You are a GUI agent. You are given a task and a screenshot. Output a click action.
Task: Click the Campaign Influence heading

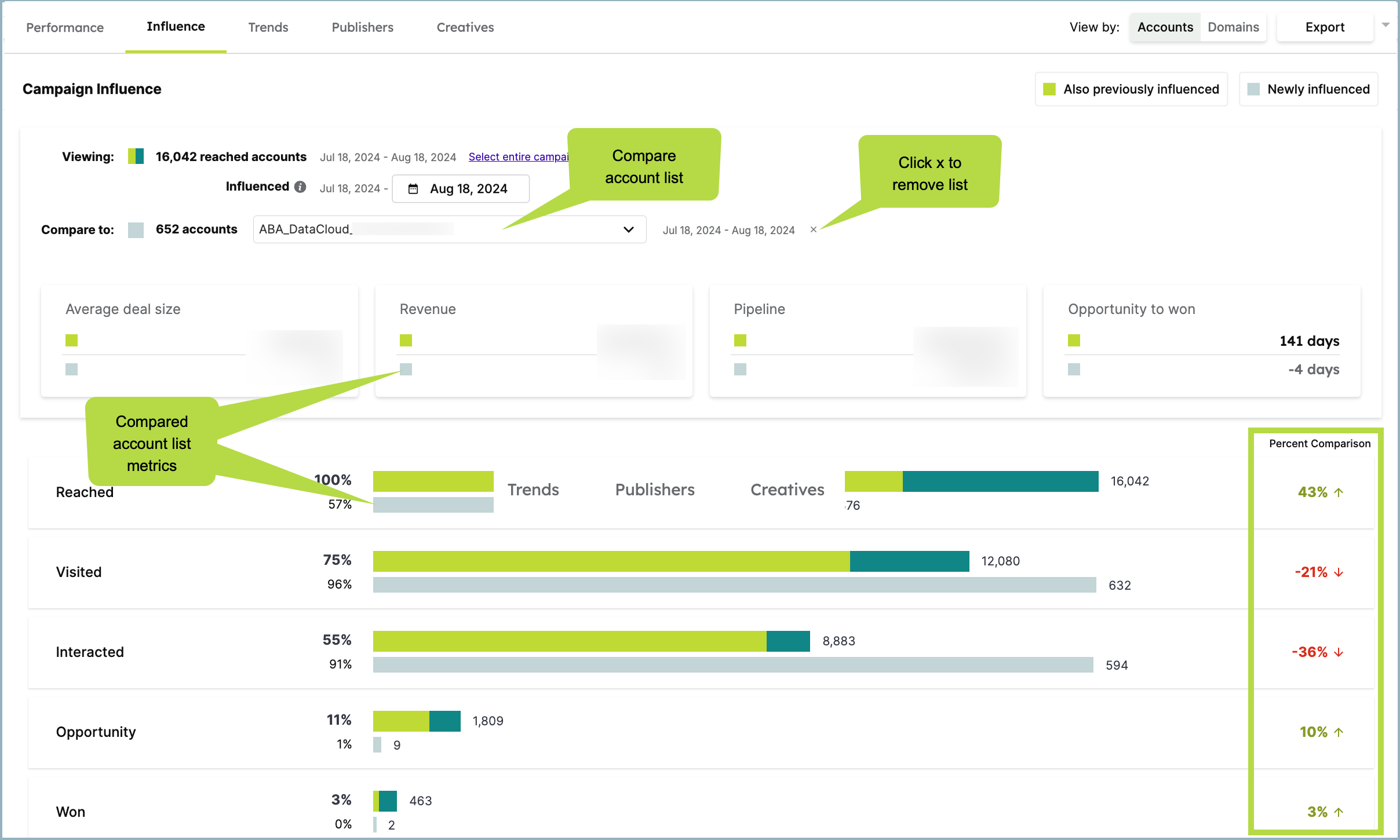(92, 89)
